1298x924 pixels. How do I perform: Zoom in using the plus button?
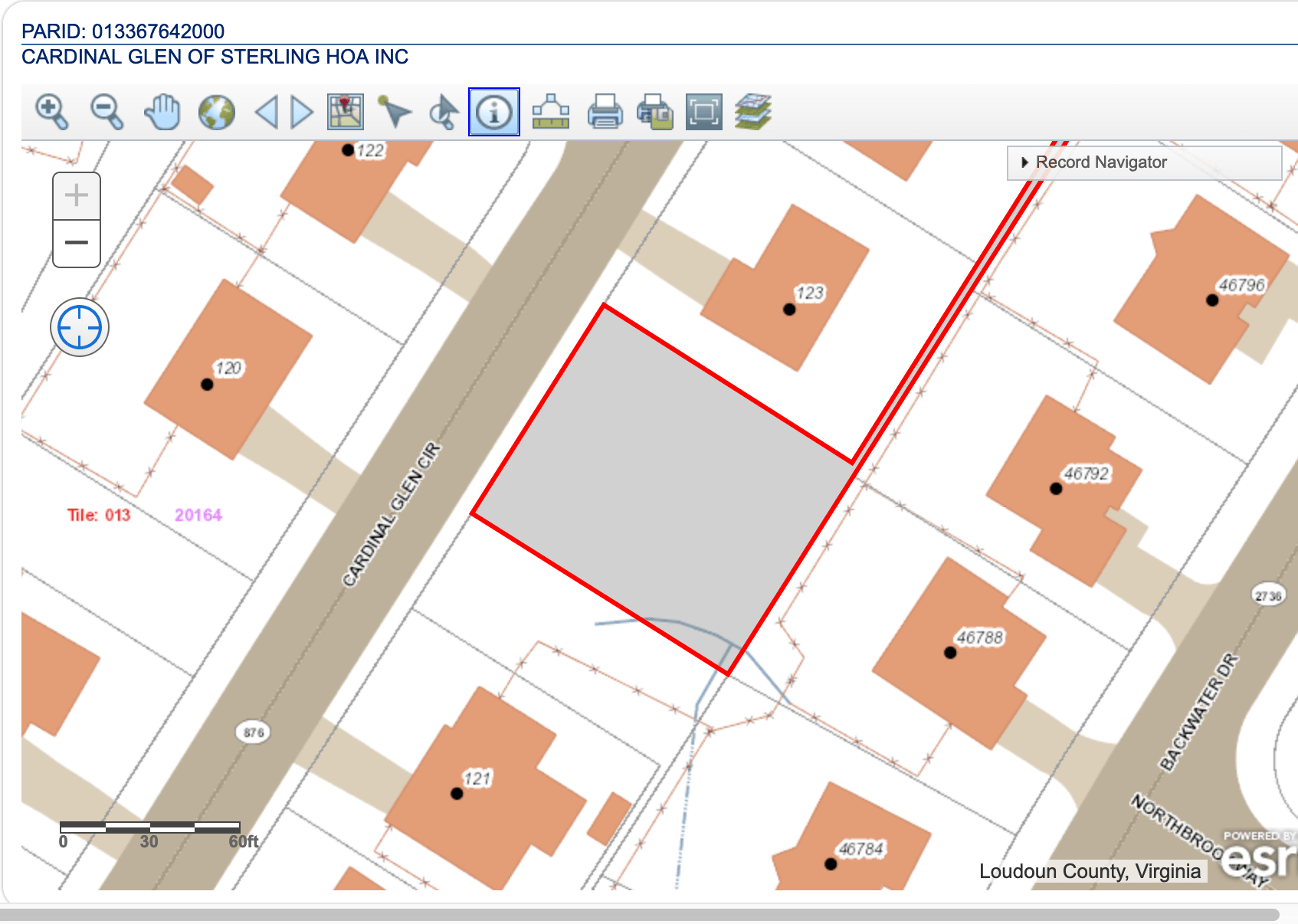76,195
